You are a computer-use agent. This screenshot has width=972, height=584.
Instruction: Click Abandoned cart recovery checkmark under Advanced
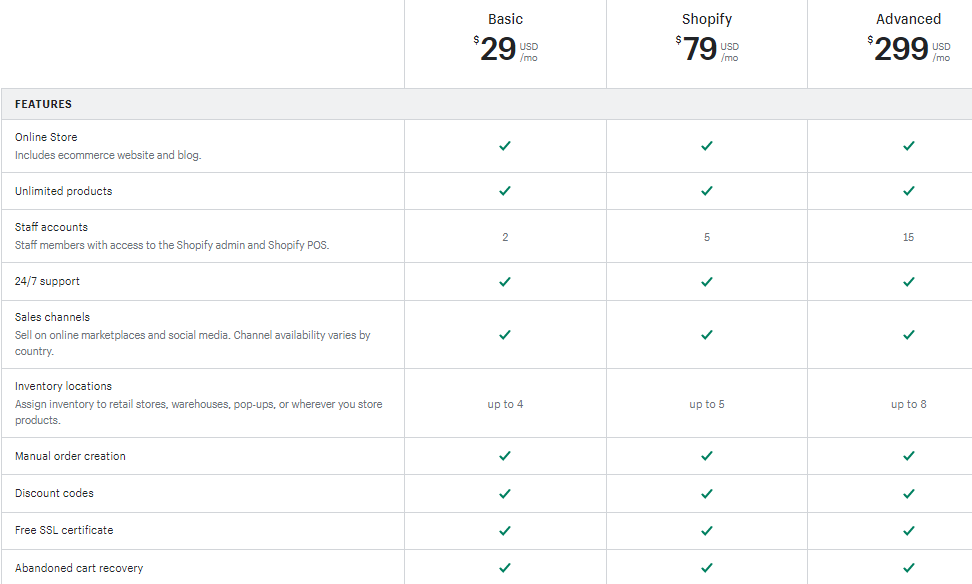coord(909,567)
